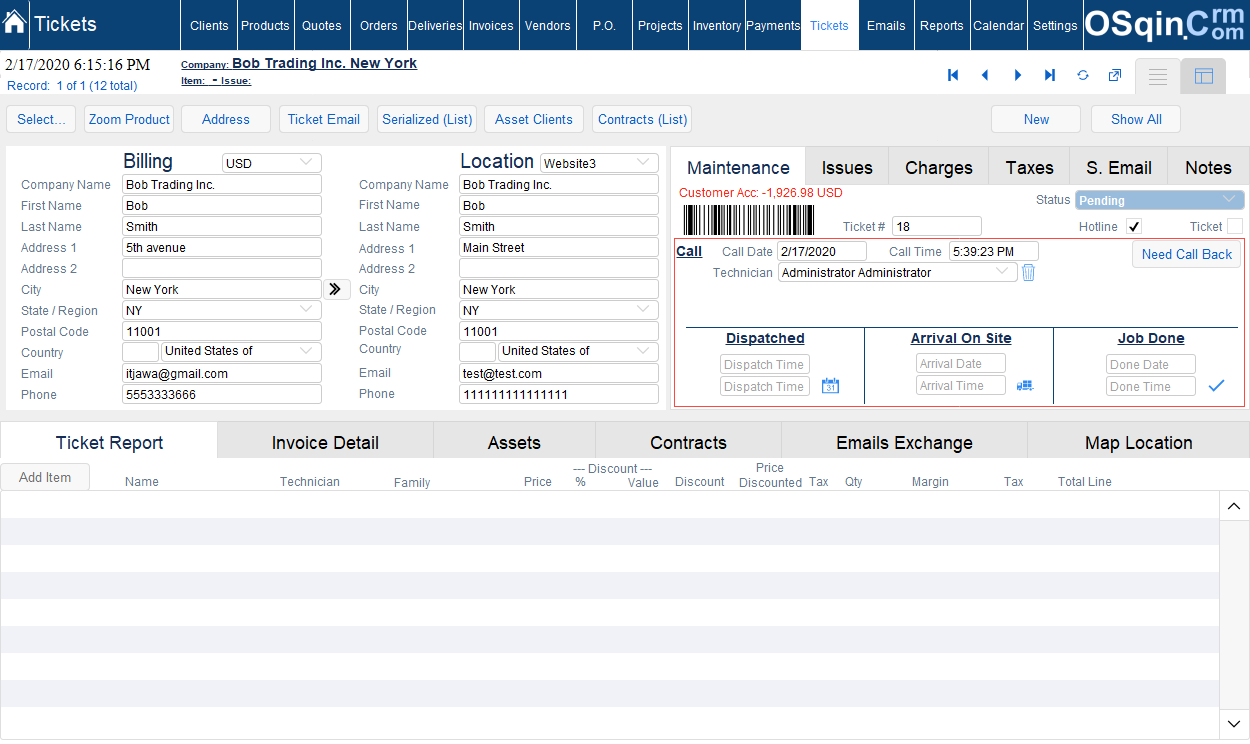The width and height of the screenshot is (1250, 744).
Task: Click the trash icon next to Technician
Action: click(x=1028, y=272)
